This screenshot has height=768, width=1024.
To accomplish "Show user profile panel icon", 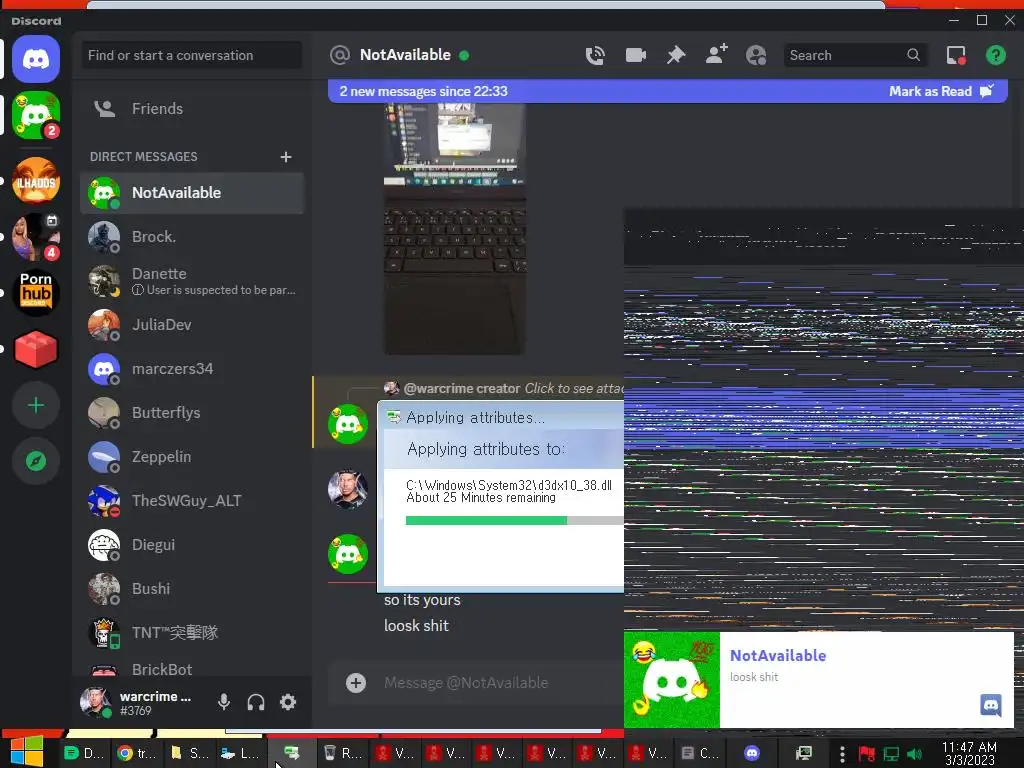I will (x=756, y=56).
